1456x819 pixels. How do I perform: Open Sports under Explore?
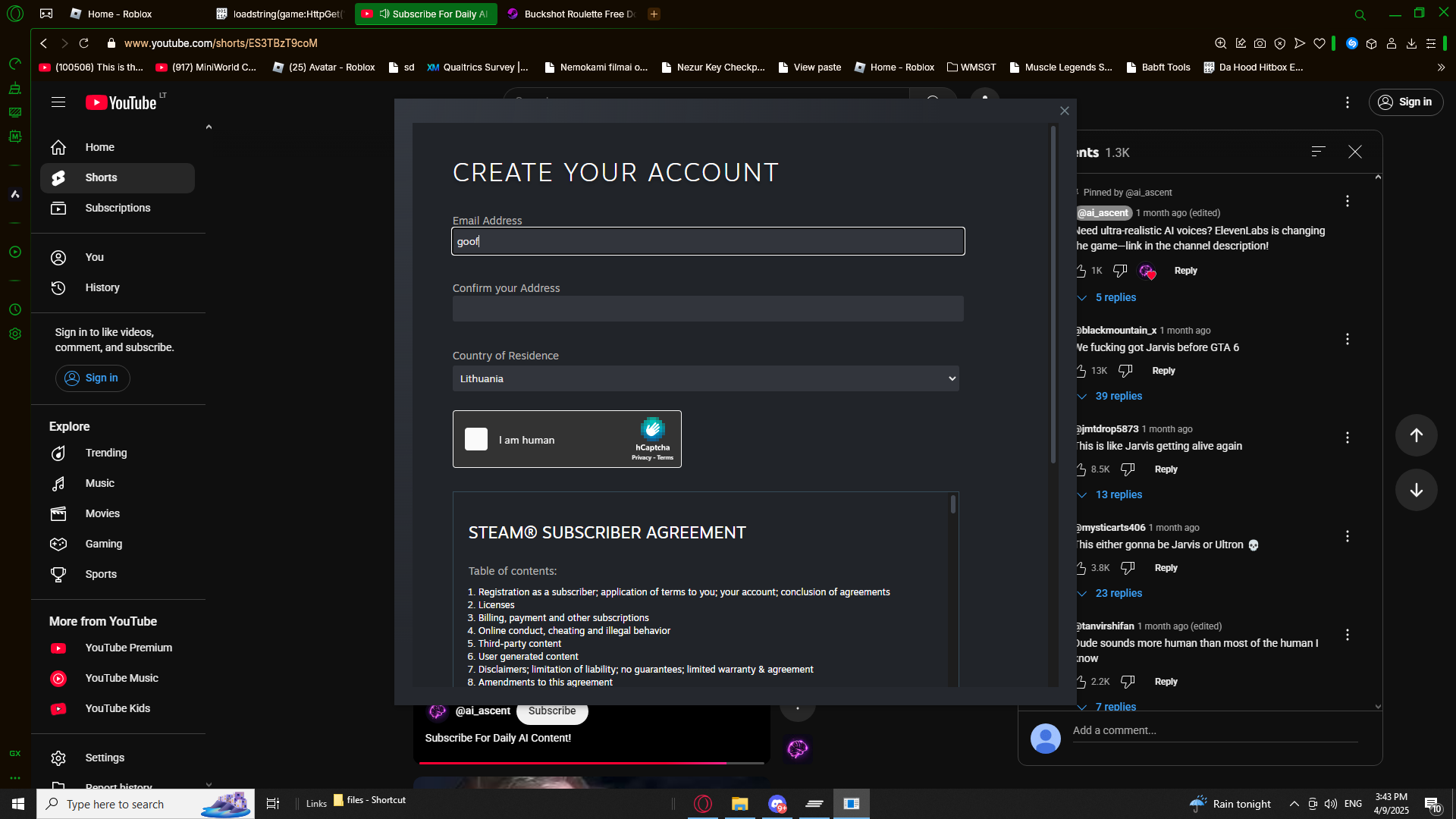tap(118, 574)
